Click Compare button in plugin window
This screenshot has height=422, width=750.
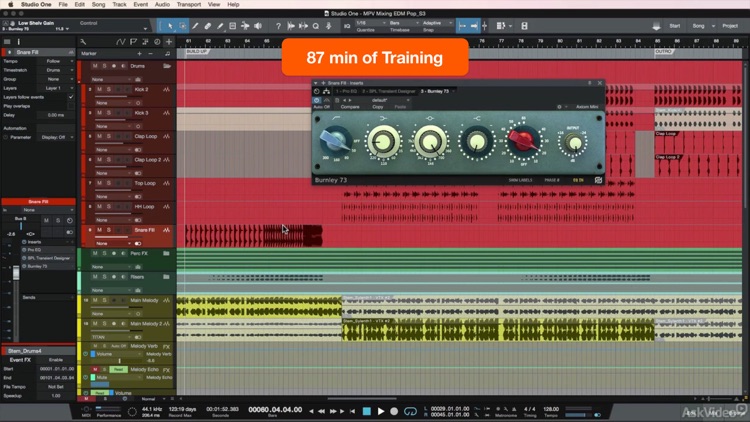(350, 107)
